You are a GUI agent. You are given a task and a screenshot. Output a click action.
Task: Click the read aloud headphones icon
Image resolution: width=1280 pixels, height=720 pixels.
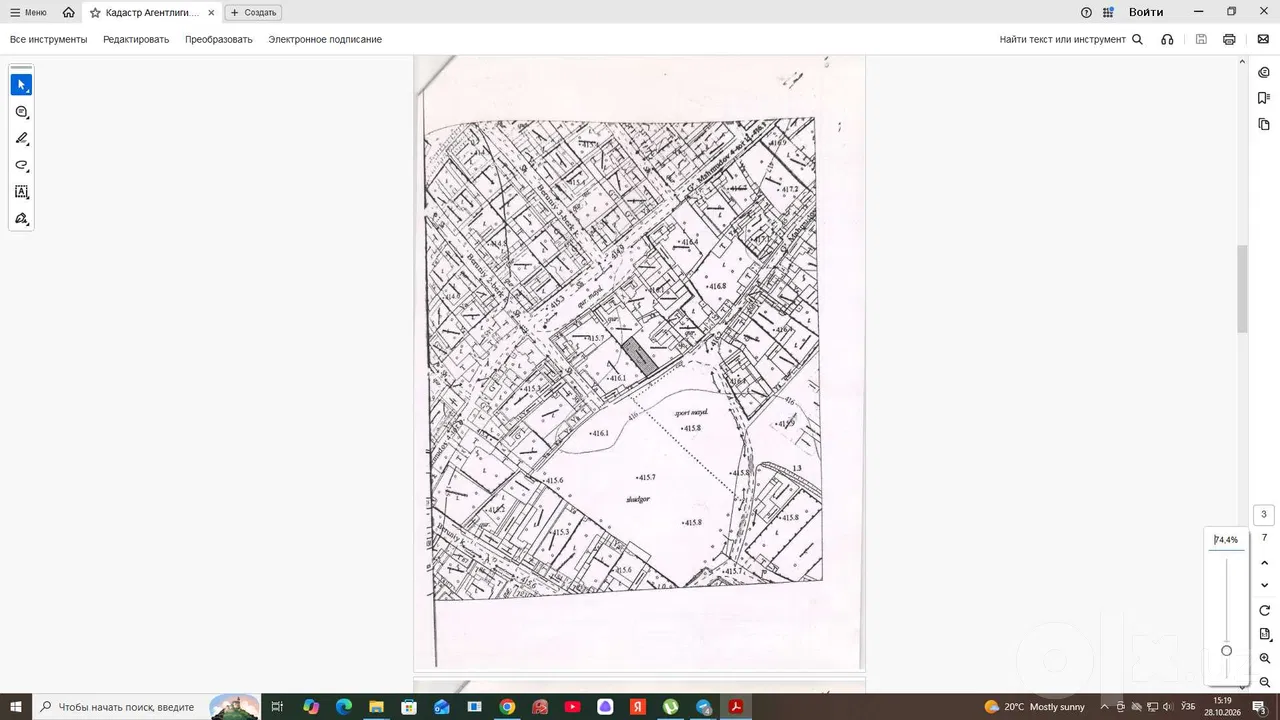pyautogui.click(x=1167, y=39)
